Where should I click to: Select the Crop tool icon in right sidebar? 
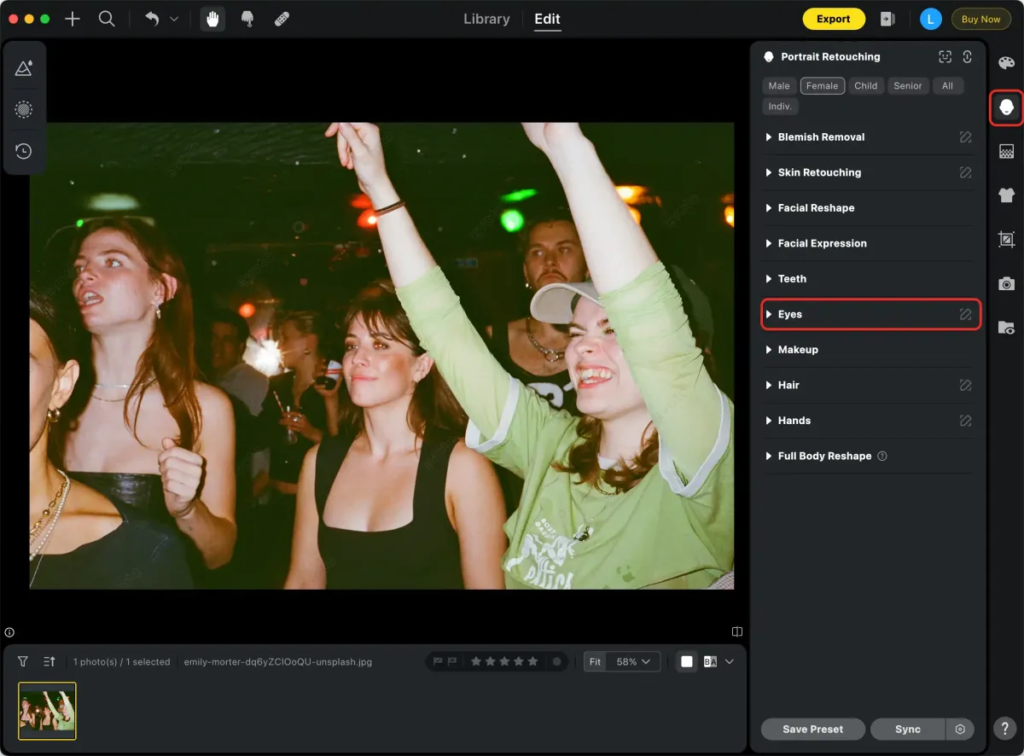tap(1006, 239)
